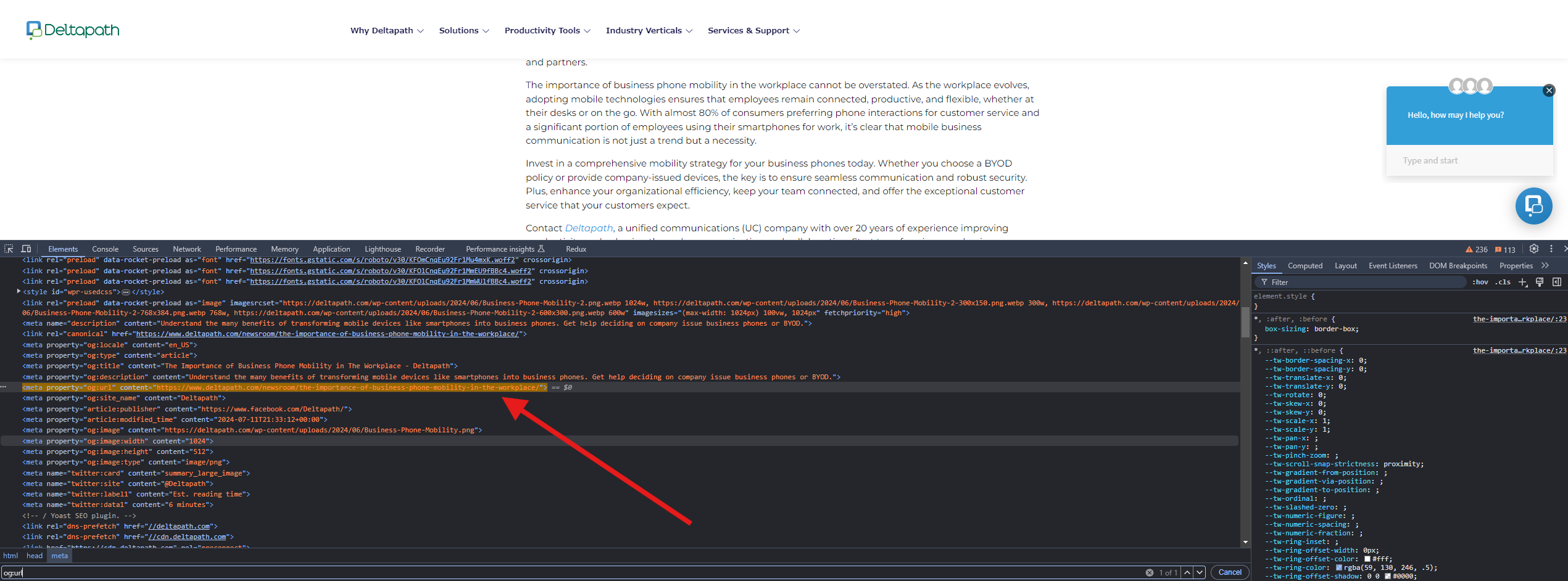Switch to the Console tab
This screenshot has width=1568, height=581.
click(105, 249)
